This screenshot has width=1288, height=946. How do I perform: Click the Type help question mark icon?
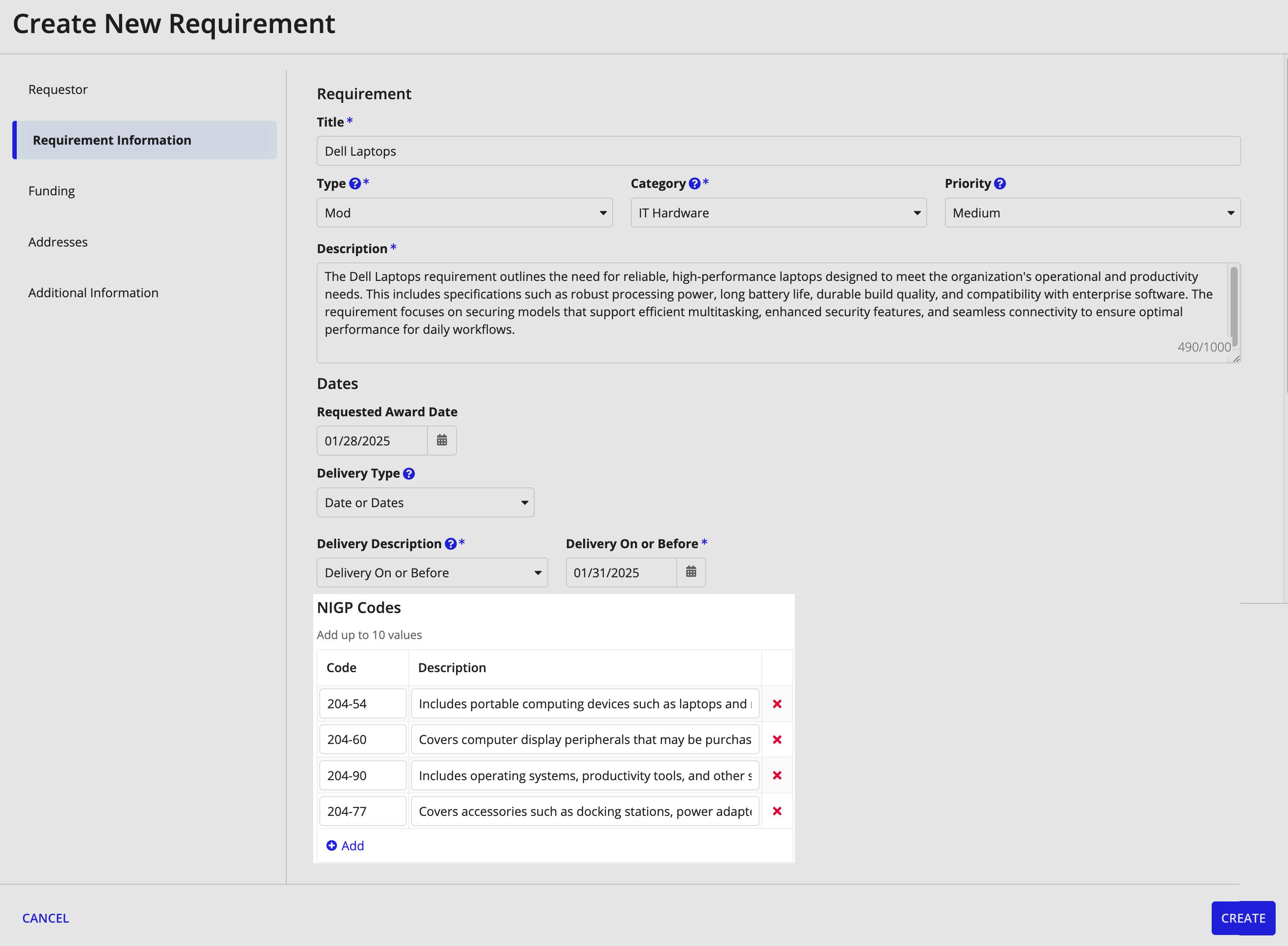click(355, 183)
